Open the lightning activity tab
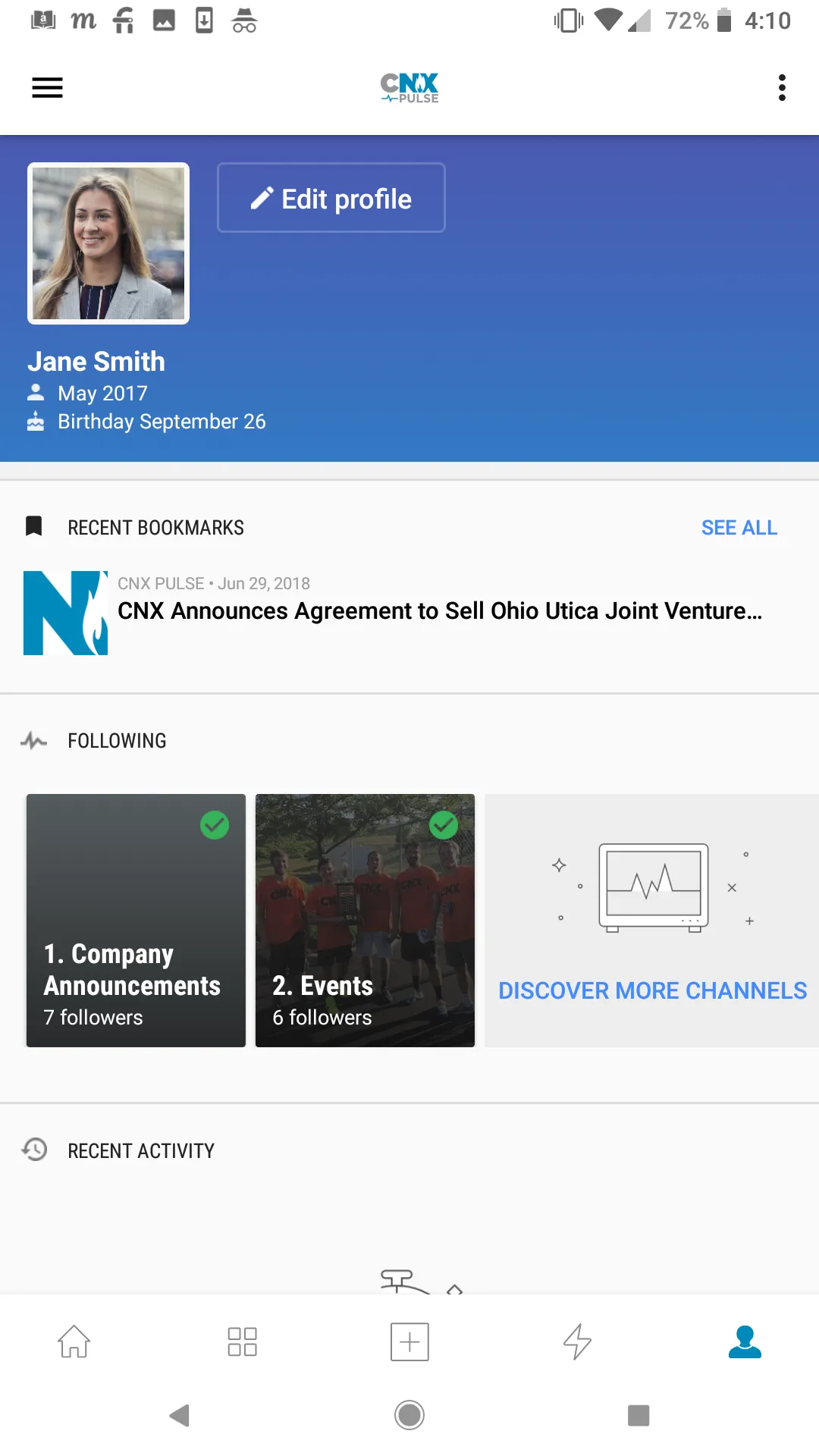Viewport: 819px width, 1456px height. (x=577, y=1341)
